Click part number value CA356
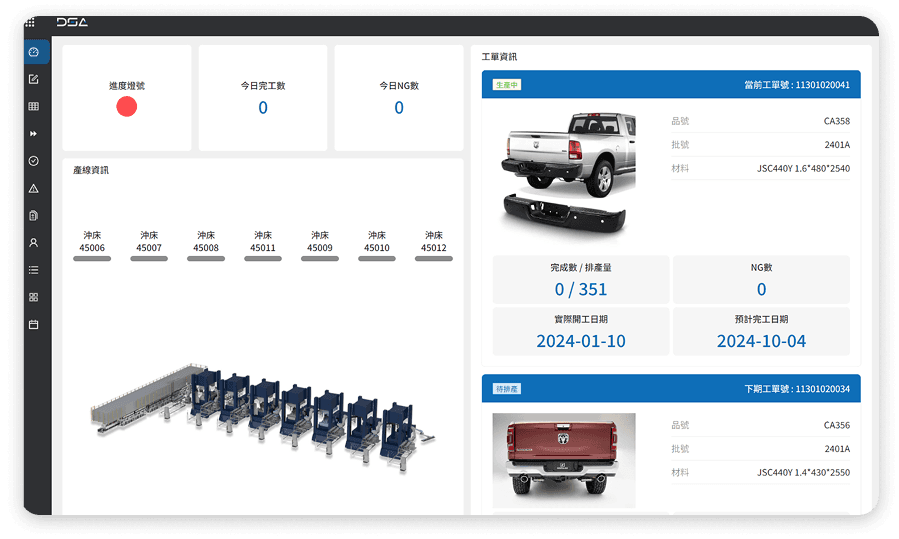 837,425
